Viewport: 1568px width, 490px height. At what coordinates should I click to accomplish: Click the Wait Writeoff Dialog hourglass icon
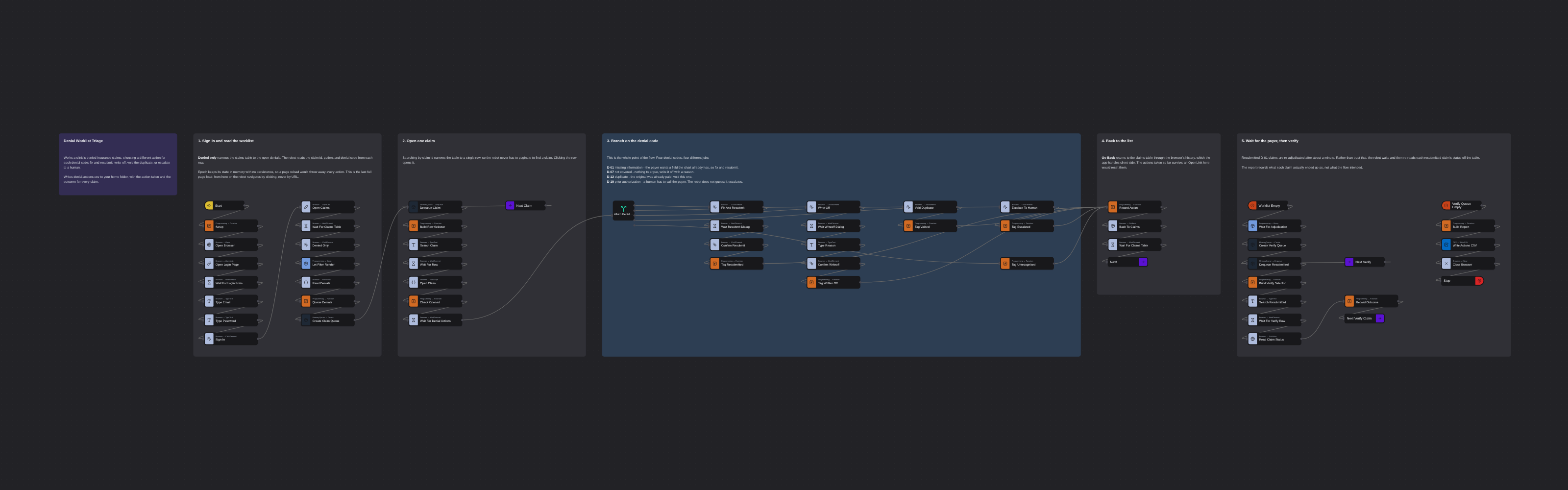(x=812, y=226)
